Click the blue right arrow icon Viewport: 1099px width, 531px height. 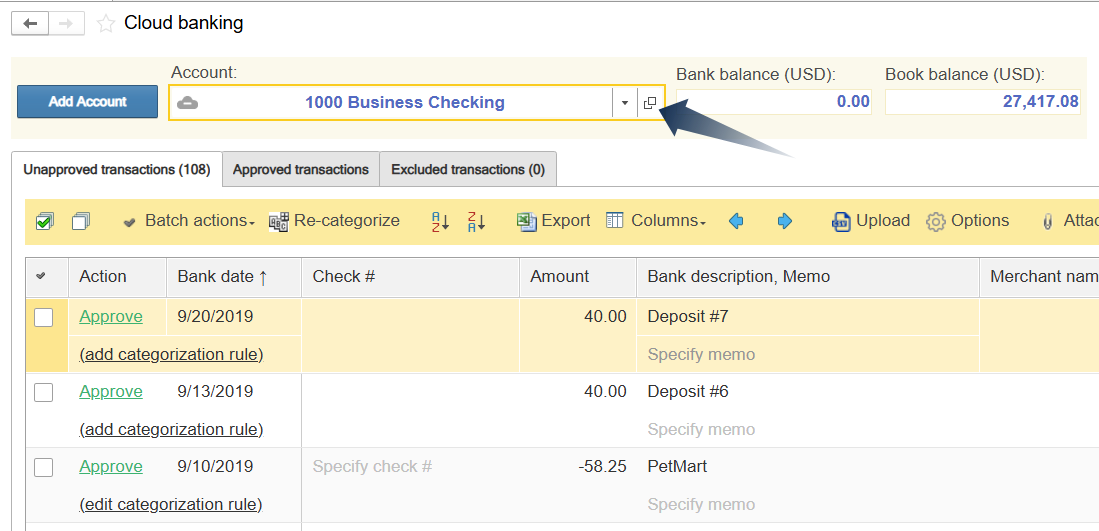coord(785,221)
